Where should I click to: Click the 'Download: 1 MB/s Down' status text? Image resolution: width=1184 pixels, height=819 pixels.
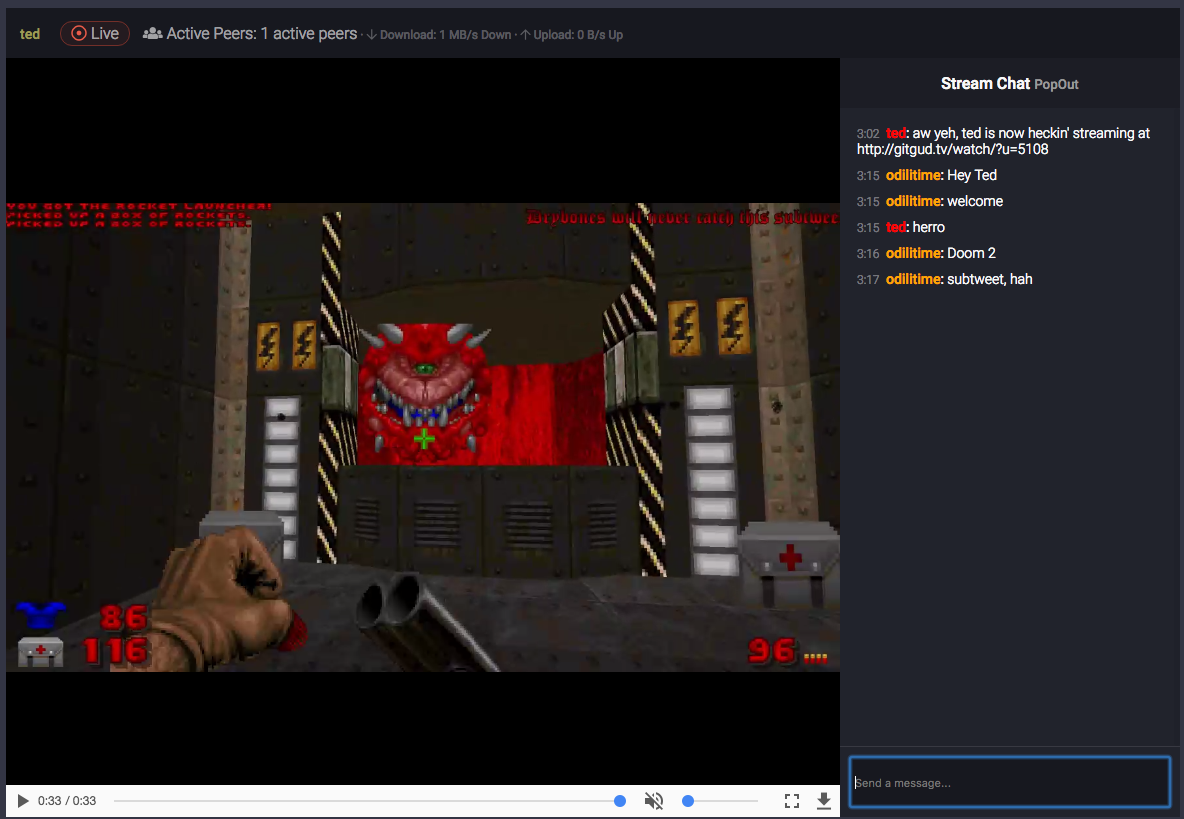446,35
